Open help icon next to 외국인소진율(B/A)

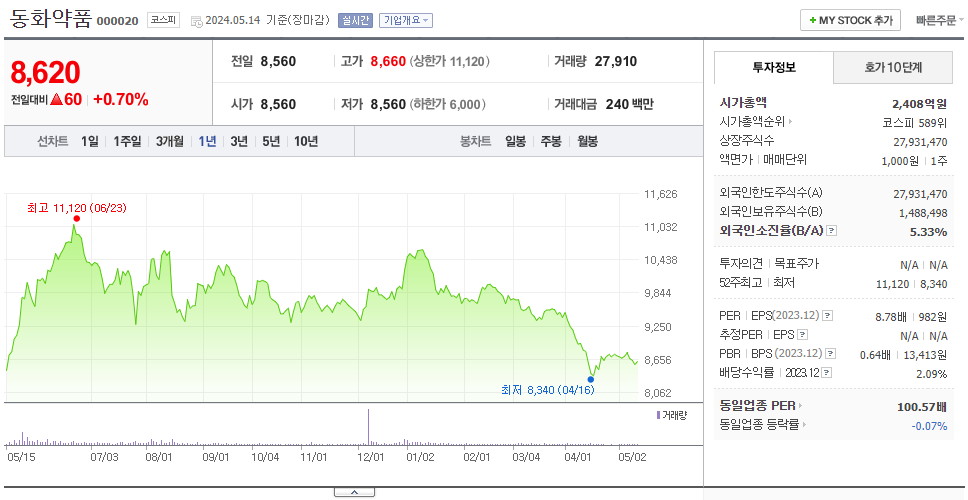(x=832, y=231)
